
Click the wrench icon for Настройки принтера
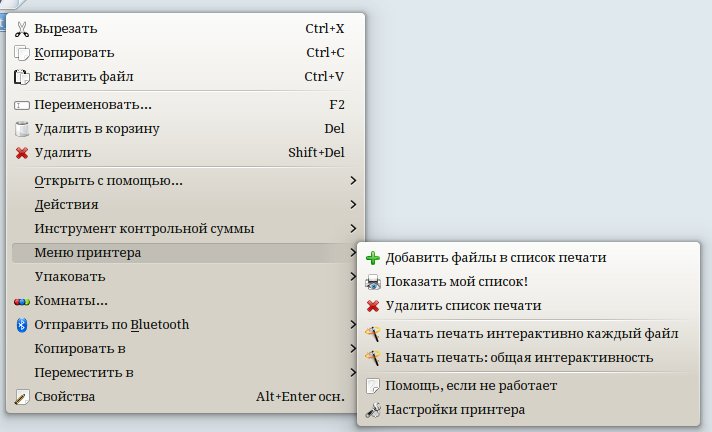click(373, 410)
